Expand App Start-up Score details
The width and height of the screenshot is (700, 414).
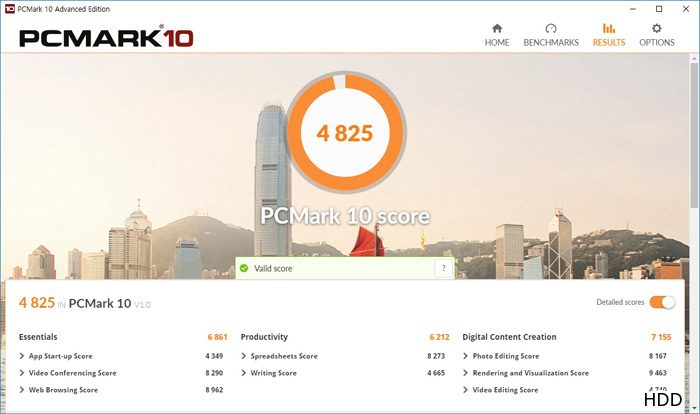(x=22, y=356)
